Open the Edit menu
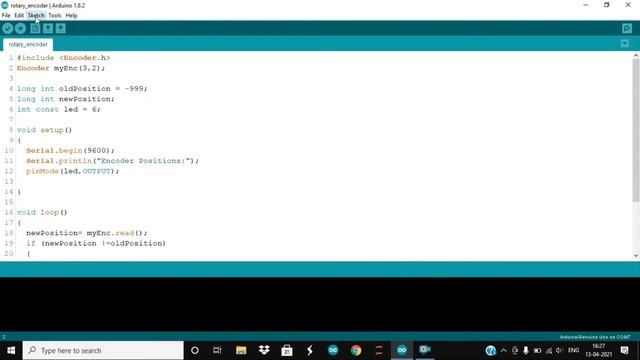Image resolution: width=640 pixels, height=360 pixels. point(19,16)
